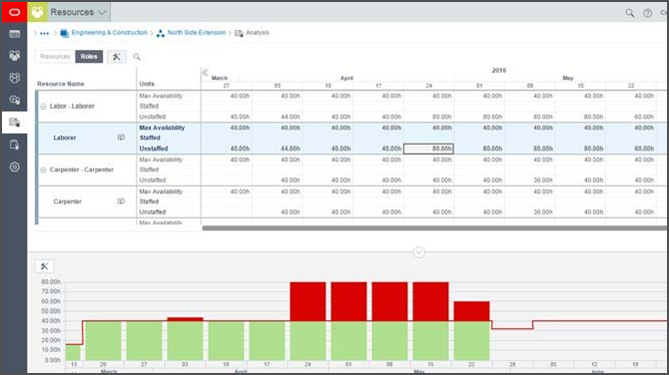This screenshot has width=669, height=375.
Task: Open the search magnifier in top bar
Action: click(630, 13)
